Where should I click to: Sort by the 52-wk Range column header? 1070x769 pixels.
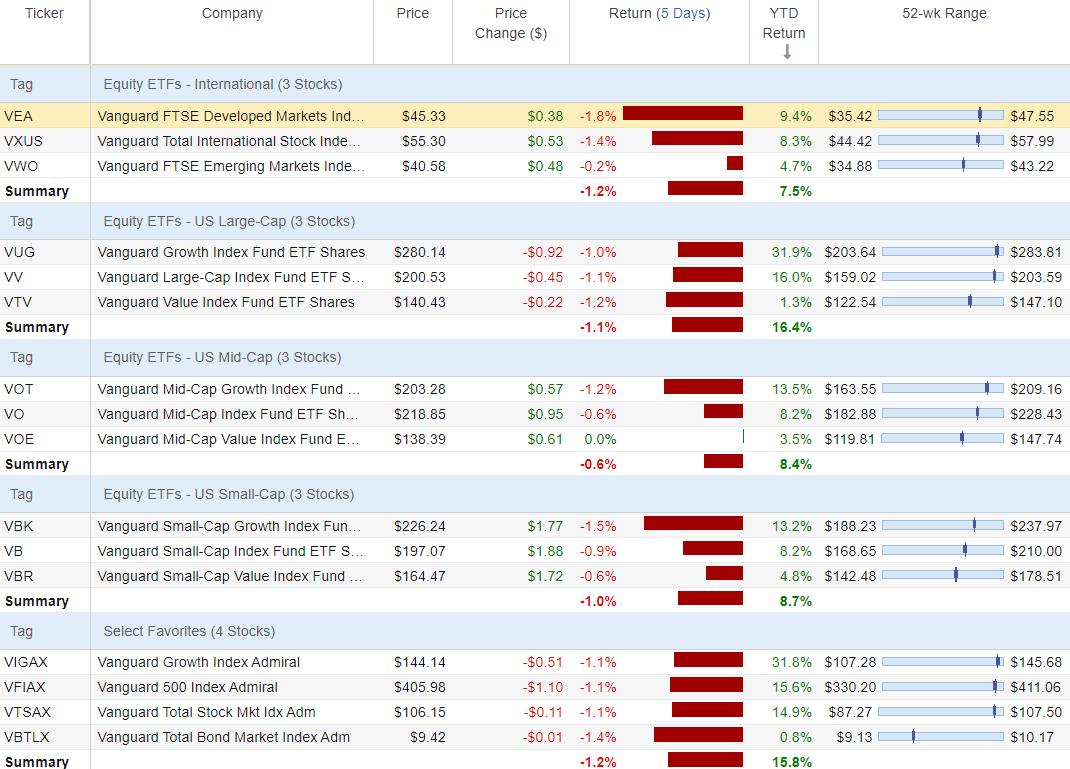944,13
